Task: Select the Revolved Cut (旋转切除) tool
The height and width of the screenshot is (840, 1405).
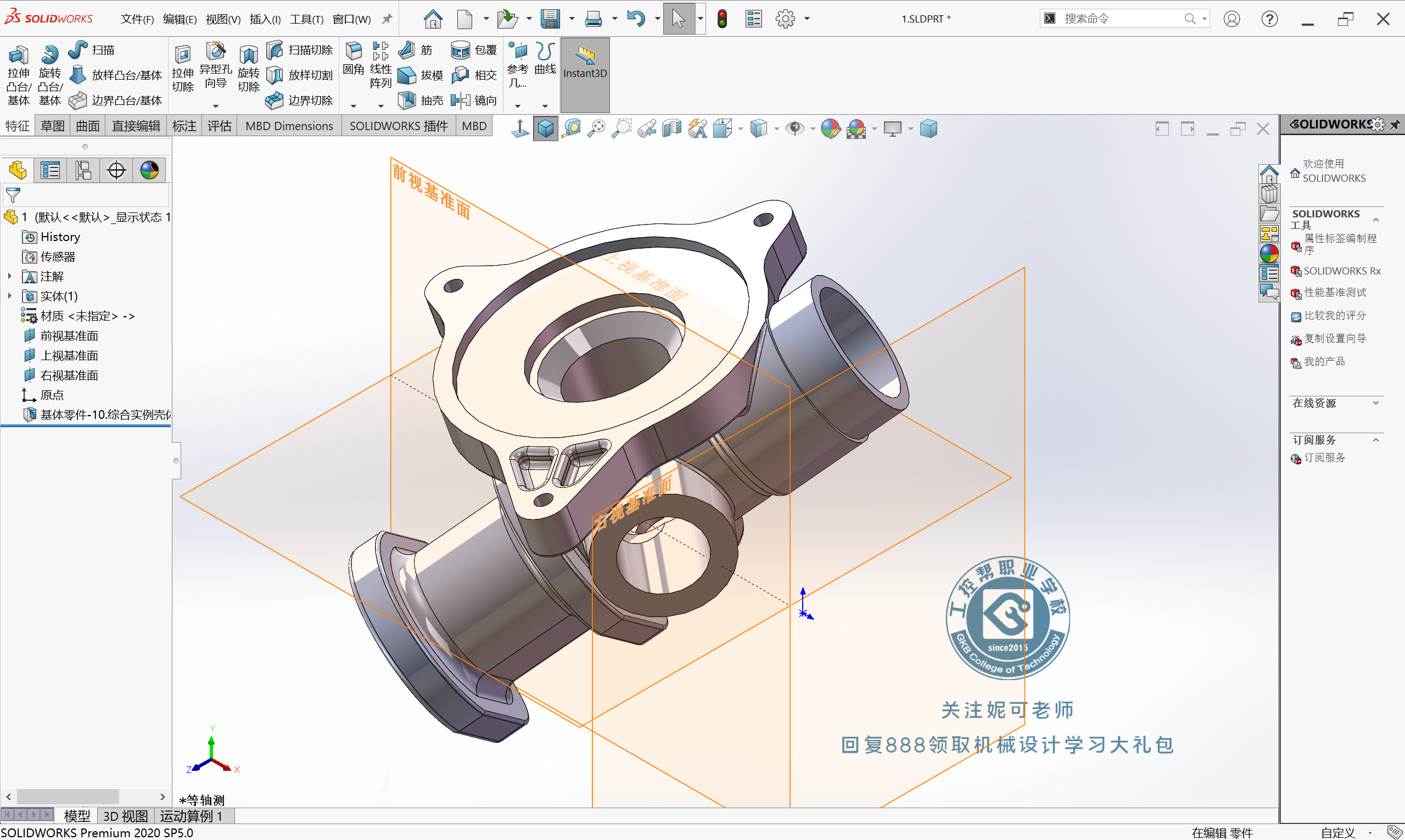Action: (249, 68)
